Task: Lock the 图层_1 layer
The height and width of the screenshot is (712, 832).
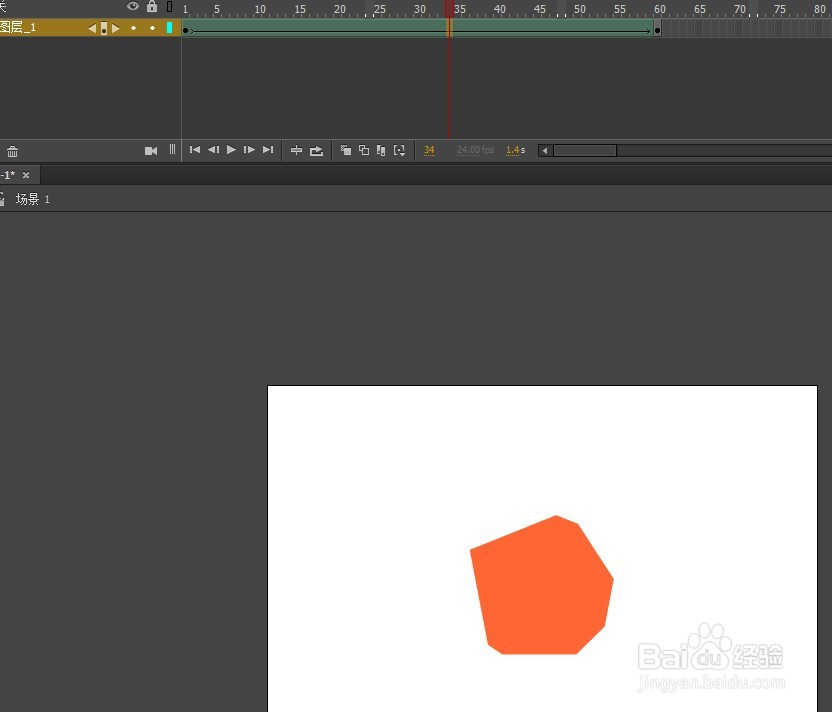Action: point(151,27)
